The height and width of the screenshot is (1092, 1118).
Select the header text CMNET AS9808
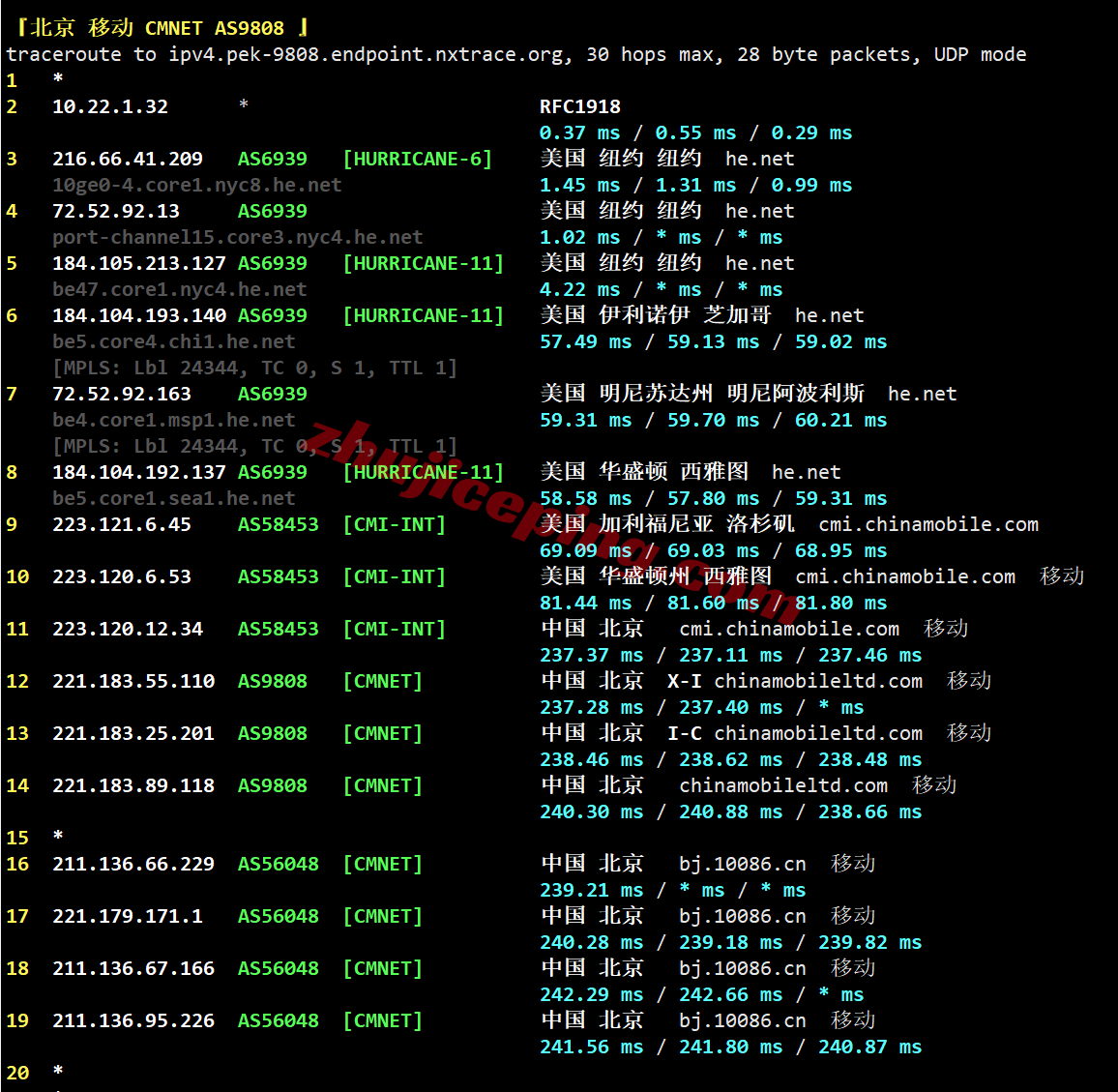point(215,28)
